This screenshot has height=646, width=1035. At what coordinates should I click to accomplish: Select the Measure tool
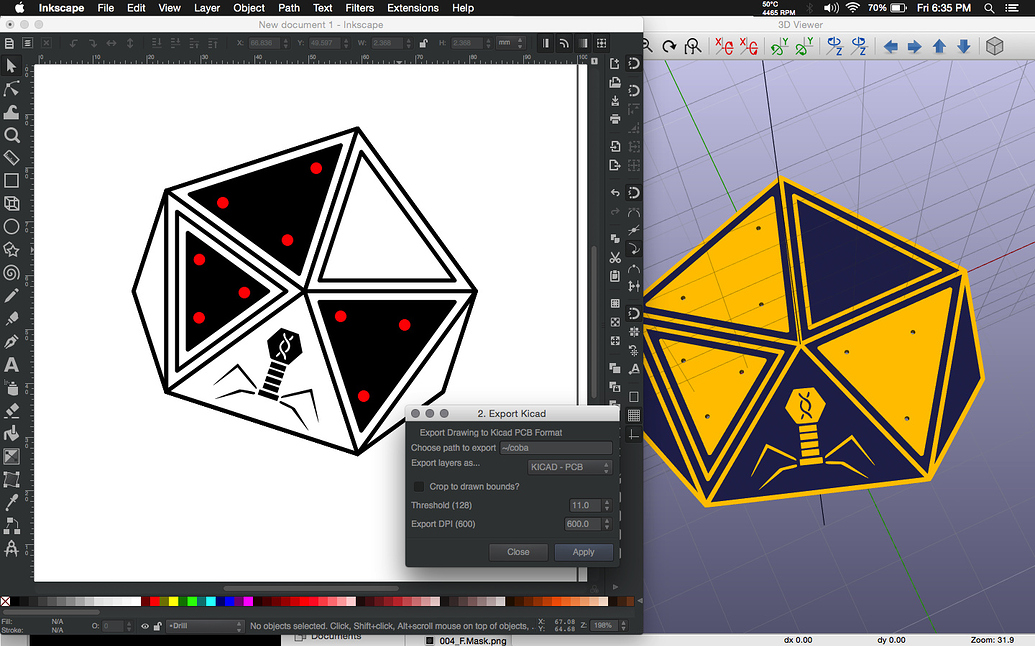coord(11,158)
